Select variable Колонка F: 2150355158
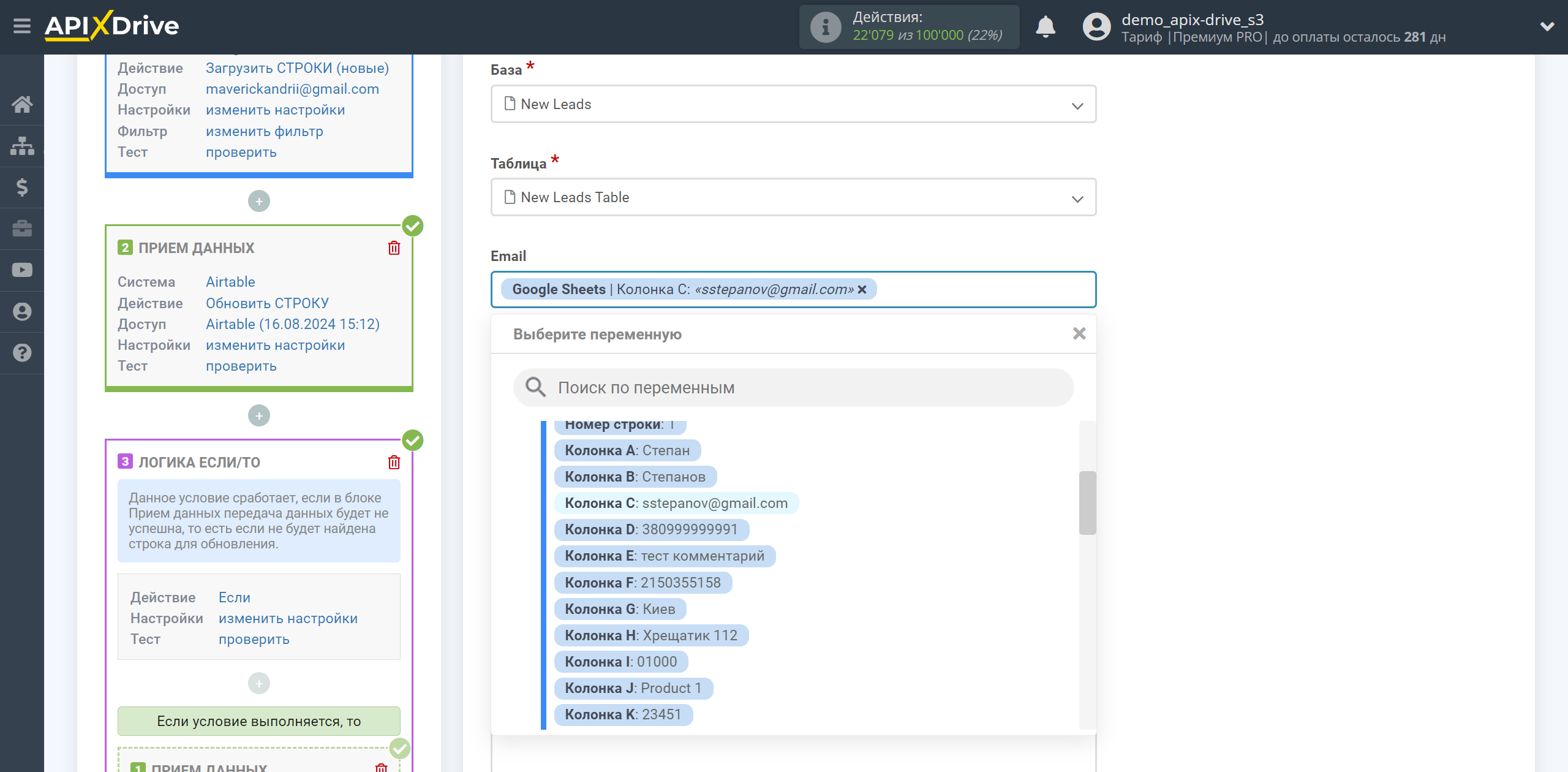Image resolution: width=1568 pixels, height=772 pixels. pos(643,583)
